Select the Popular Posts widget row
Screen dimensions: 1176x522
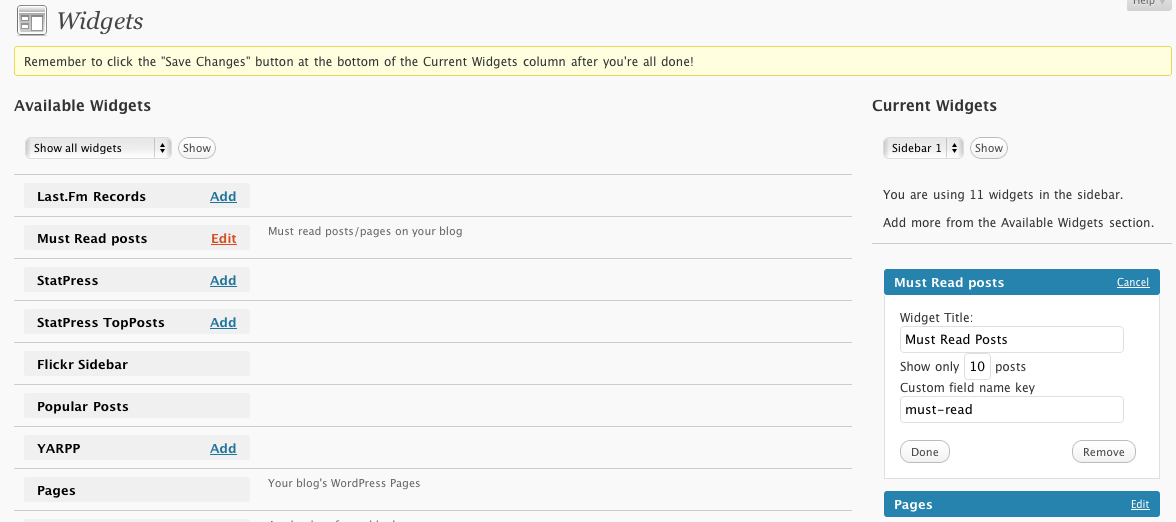click(137, 406)
